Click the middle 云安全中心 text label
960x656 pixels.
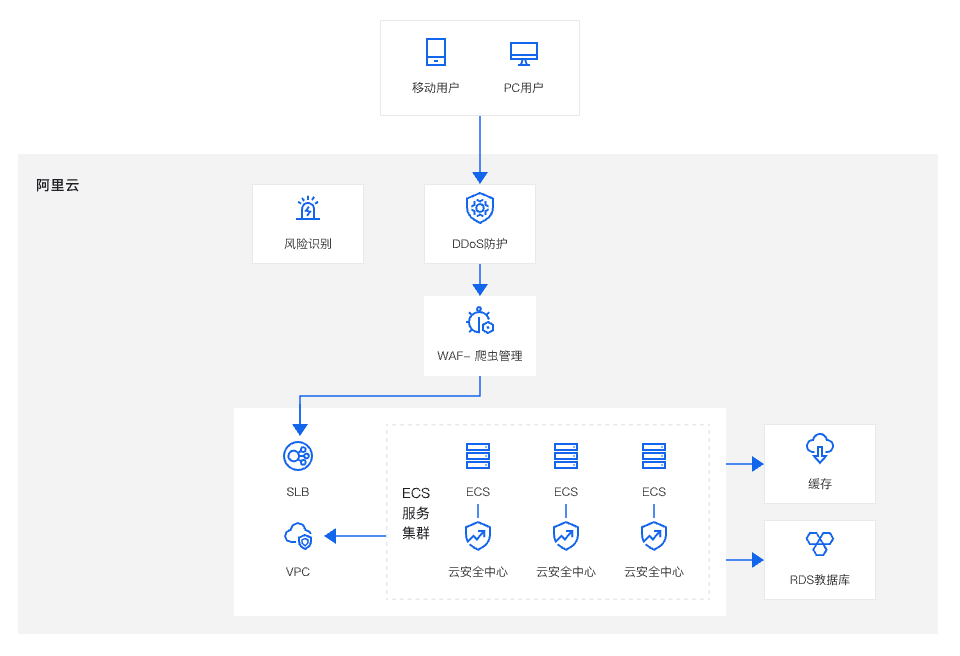(566, 571)
